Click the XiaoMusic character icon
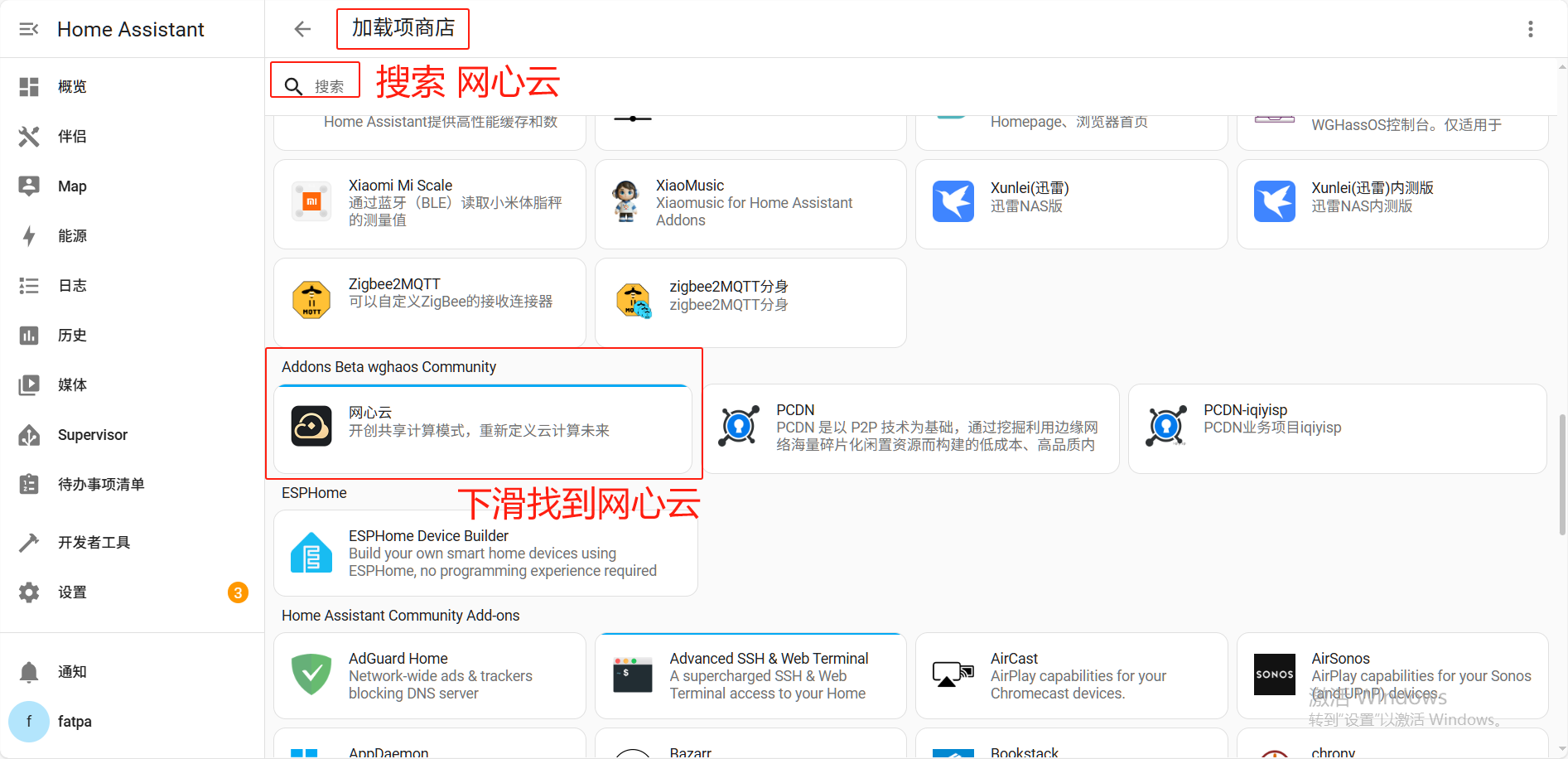This screenshot has width=1568, height=759. point(626,201)
